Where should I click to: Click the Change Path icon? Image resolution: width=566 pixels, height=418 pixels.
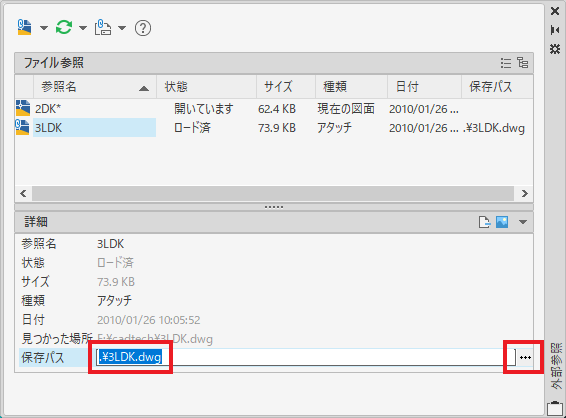103,28
